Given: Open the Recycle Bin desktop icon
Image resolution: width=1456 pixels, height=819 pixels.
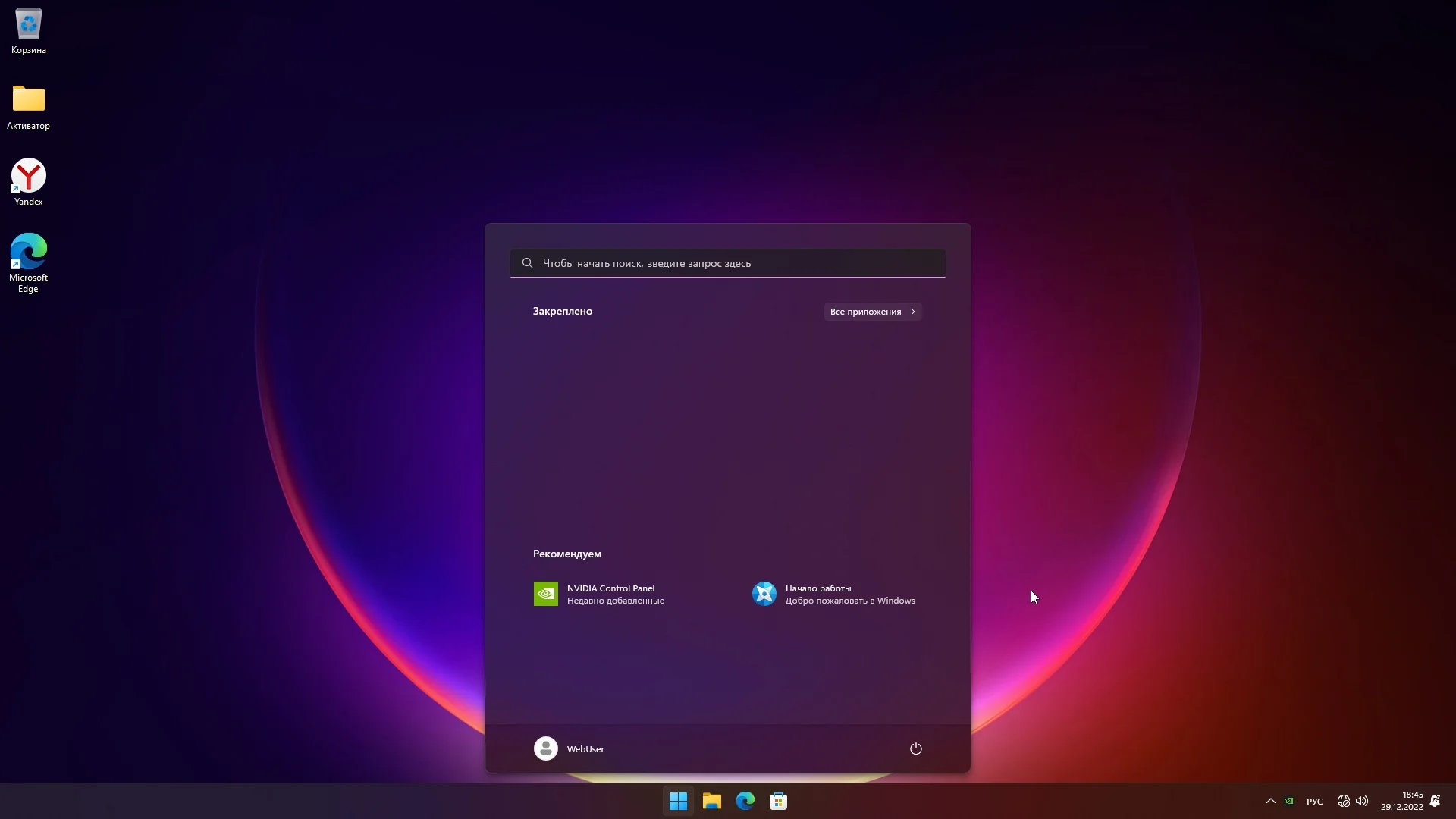Looking at the screenshot, I should point(29,30).
